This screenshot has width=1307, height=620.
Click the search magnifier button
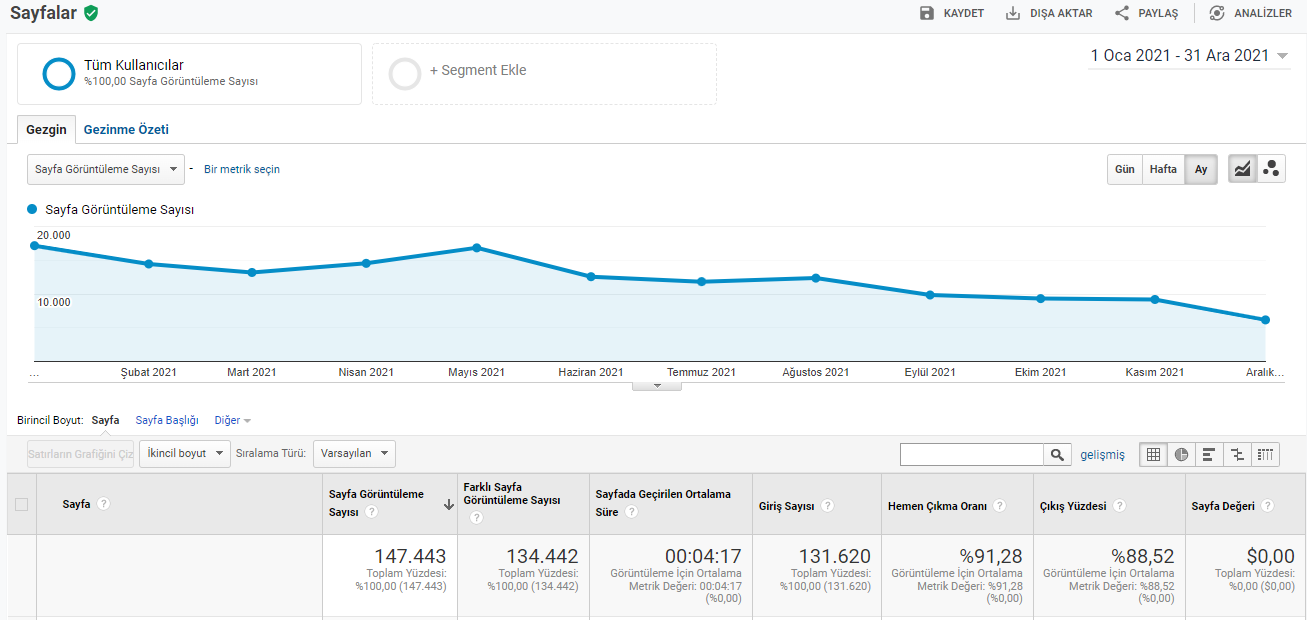[x=1057, y=455]
